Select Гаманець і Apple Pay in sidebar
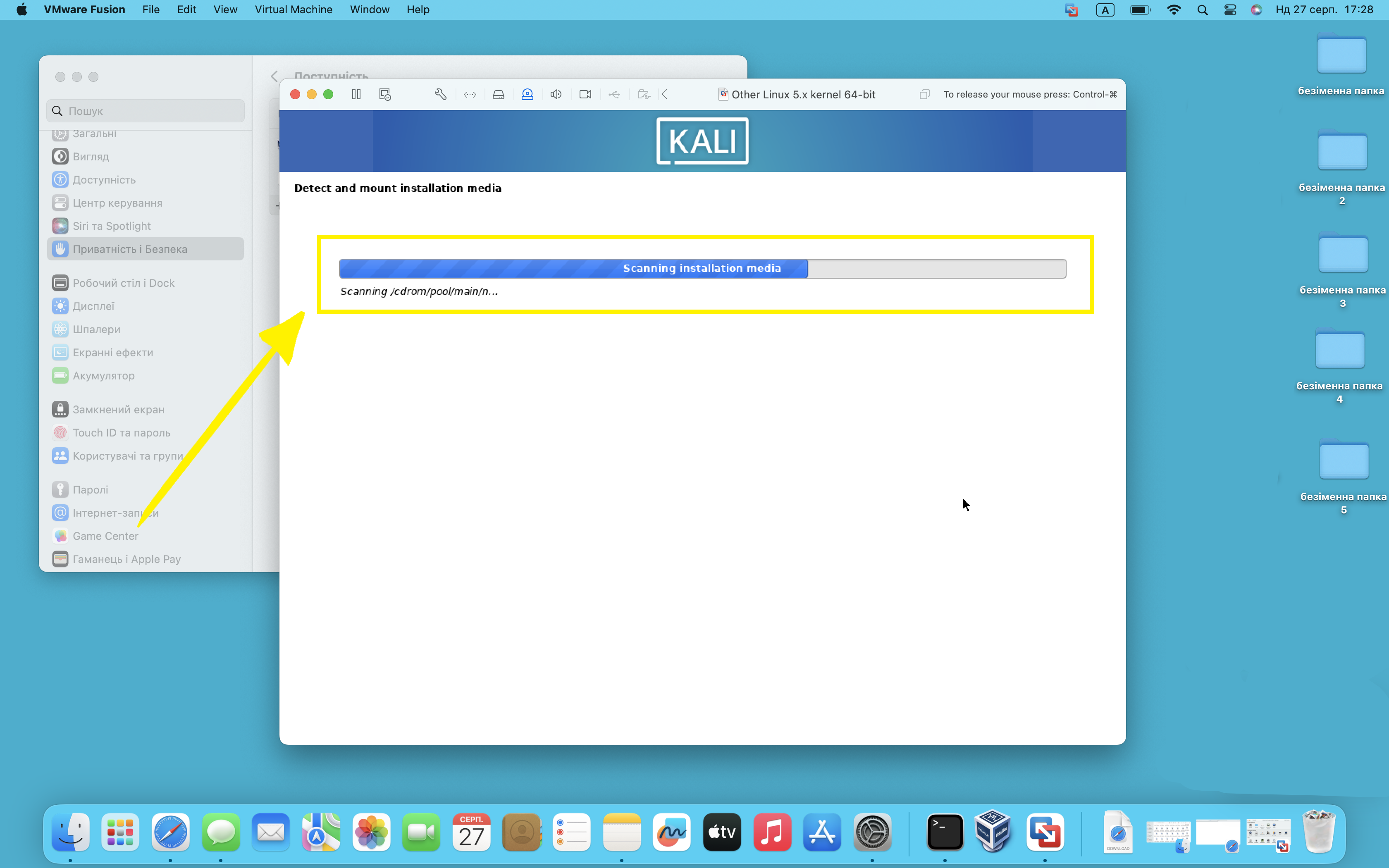This screenshot has width=1389, height=868. (x=145, y=558)
